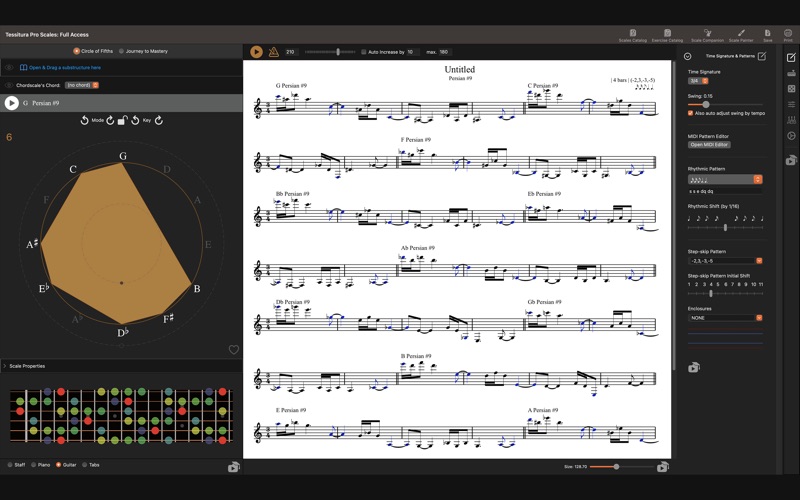Play the exercise with orange play button
Screen dimensions: 800x500
256,52
